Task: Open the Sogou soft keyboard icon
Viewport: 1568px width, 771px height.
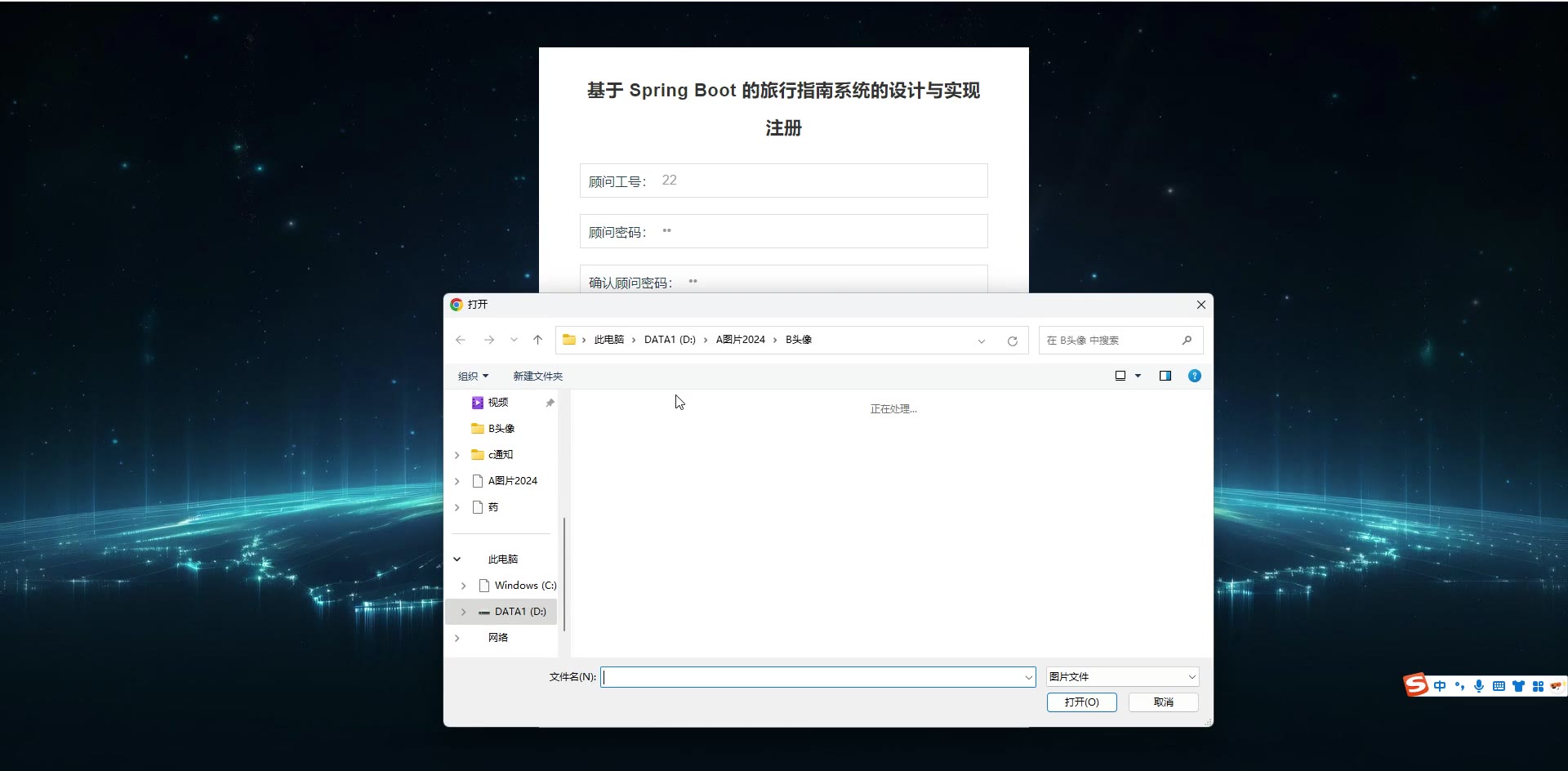Action: point(1498,686)
